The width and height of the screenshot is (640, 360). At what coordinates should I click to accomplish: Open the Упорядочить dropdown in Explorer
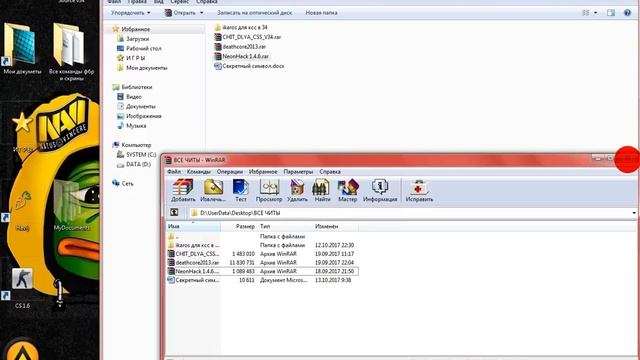131,13
